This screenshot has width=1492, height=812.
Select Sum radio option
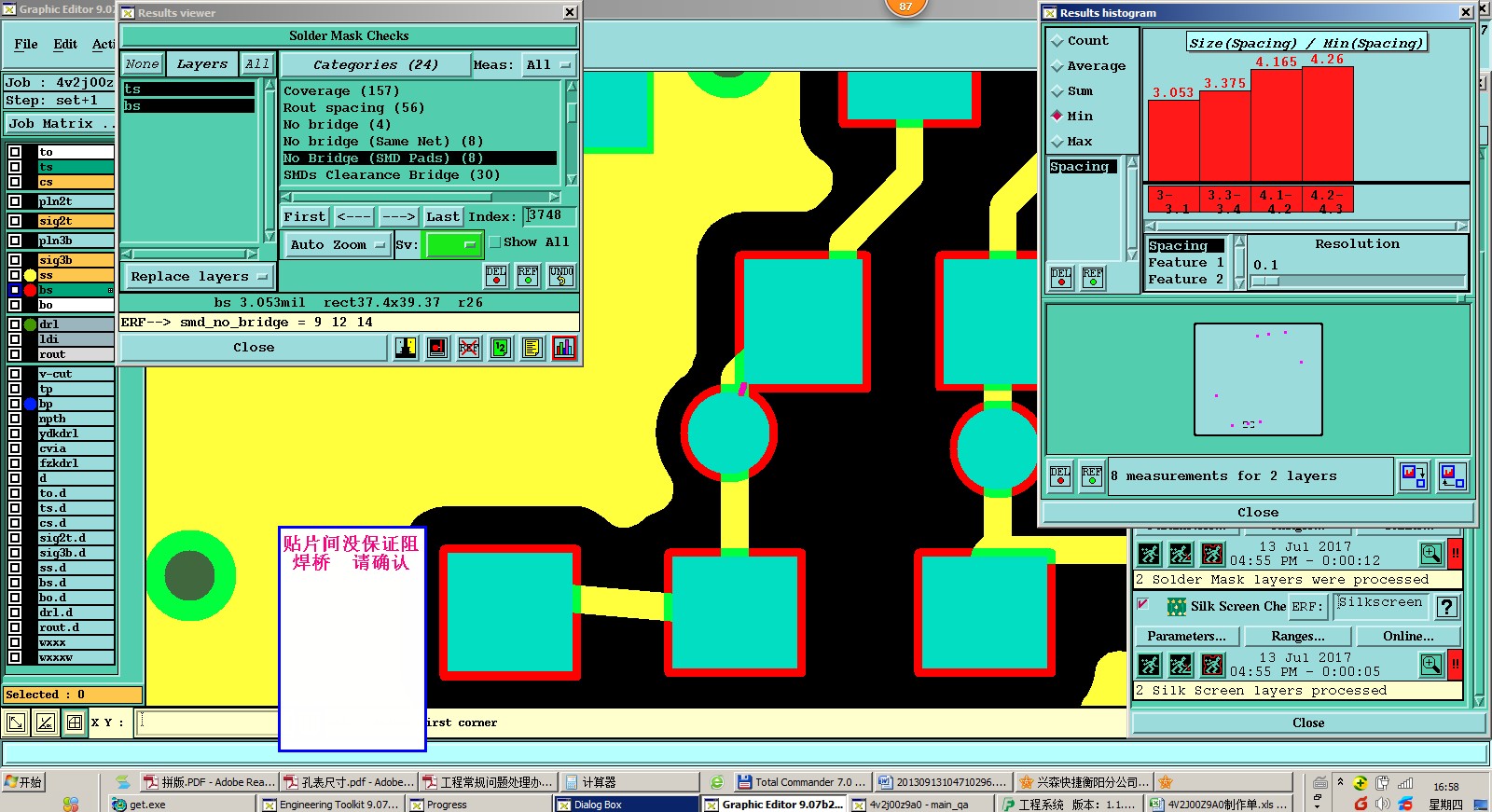coord(1057,91)
